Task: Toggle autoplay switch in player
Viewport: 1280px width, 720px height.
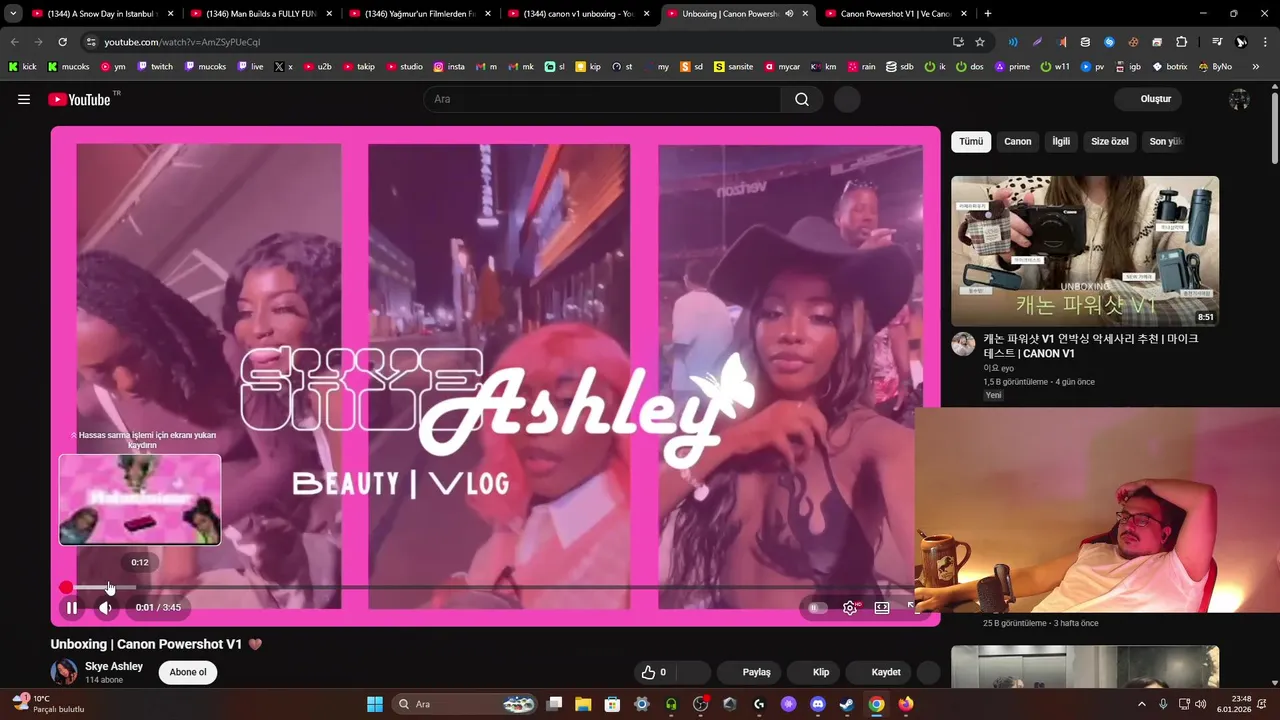Action: (x=818, y=607)
